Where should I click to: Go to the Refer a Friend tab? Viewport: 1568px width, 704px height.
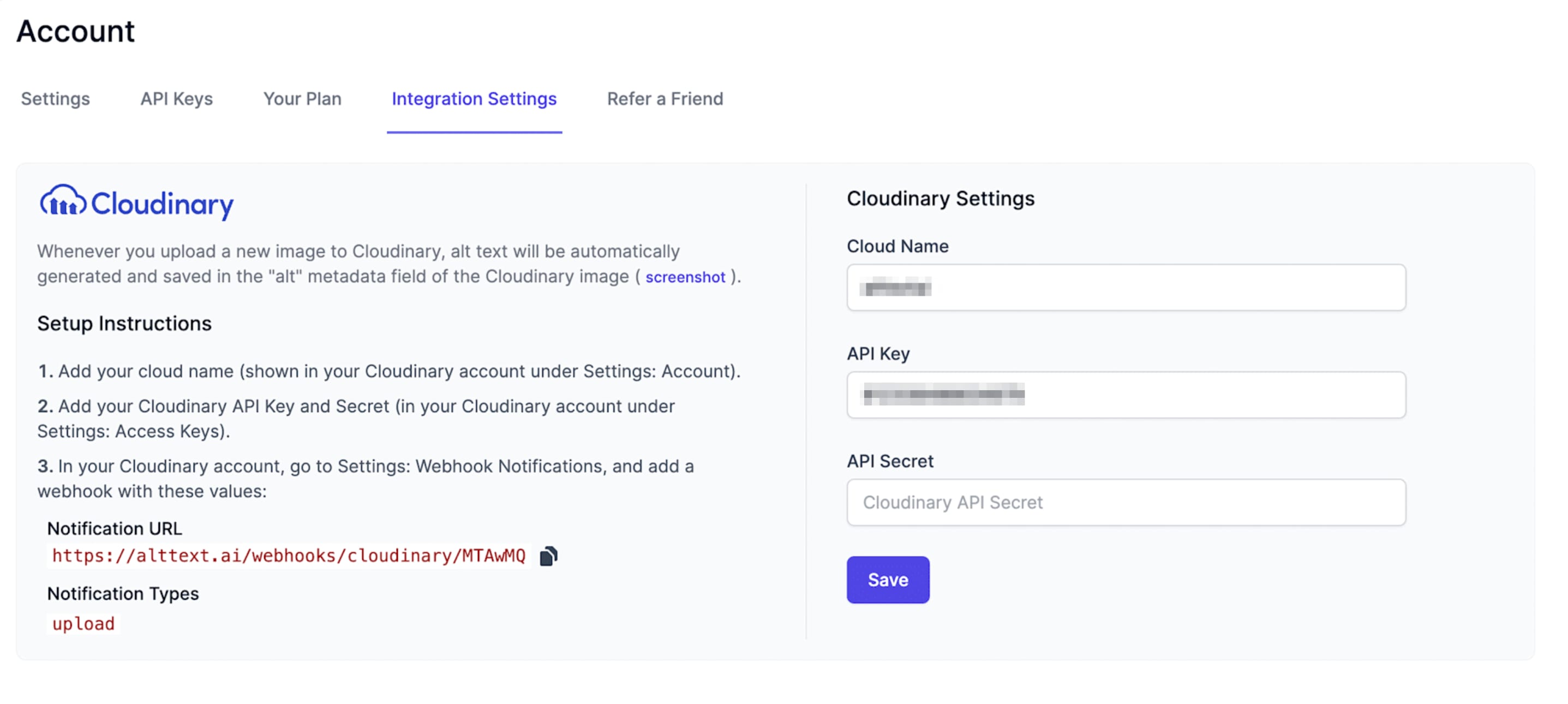tap(665, 99)
